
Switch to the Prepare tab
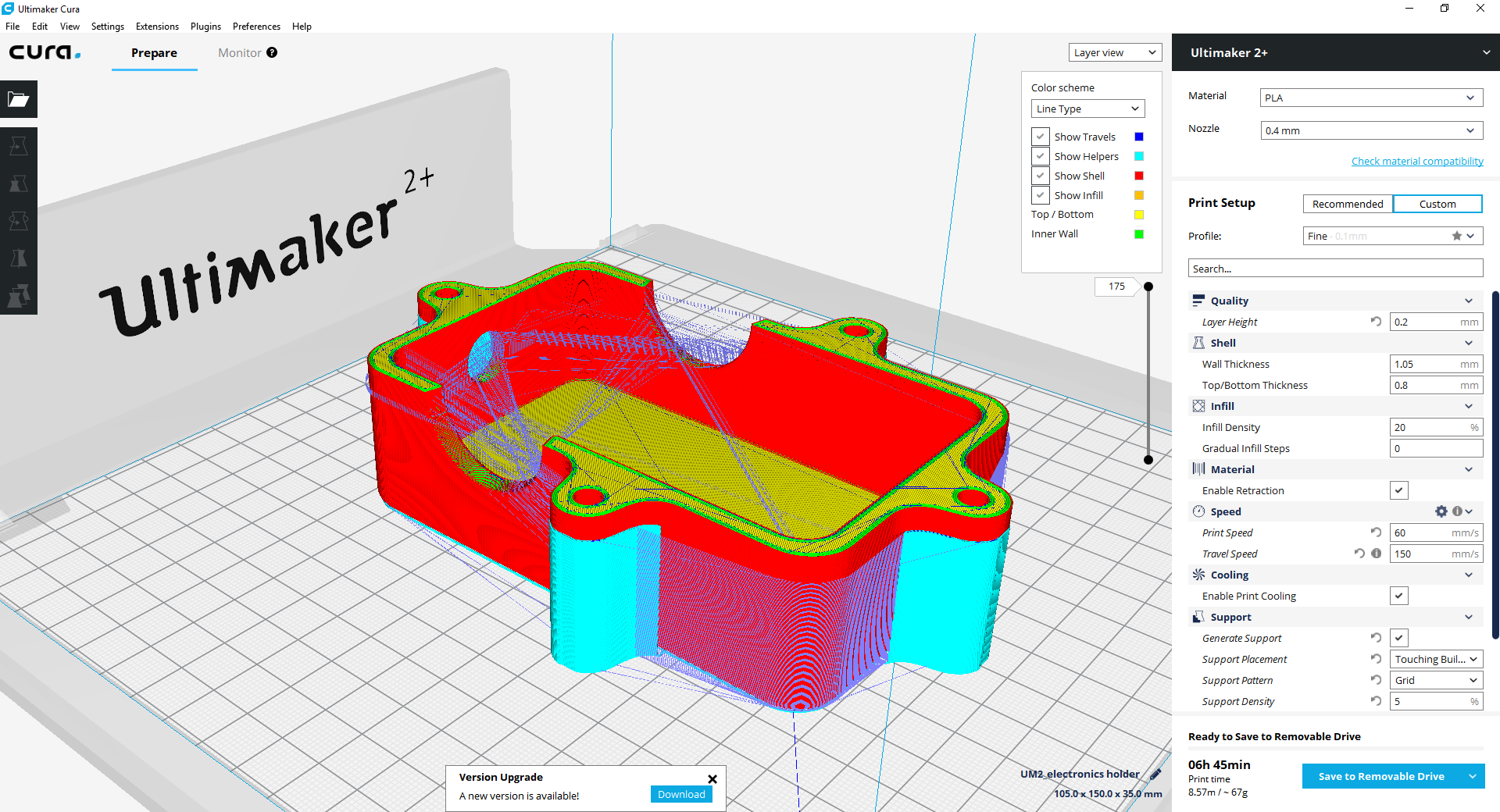[x=154, y=53]
